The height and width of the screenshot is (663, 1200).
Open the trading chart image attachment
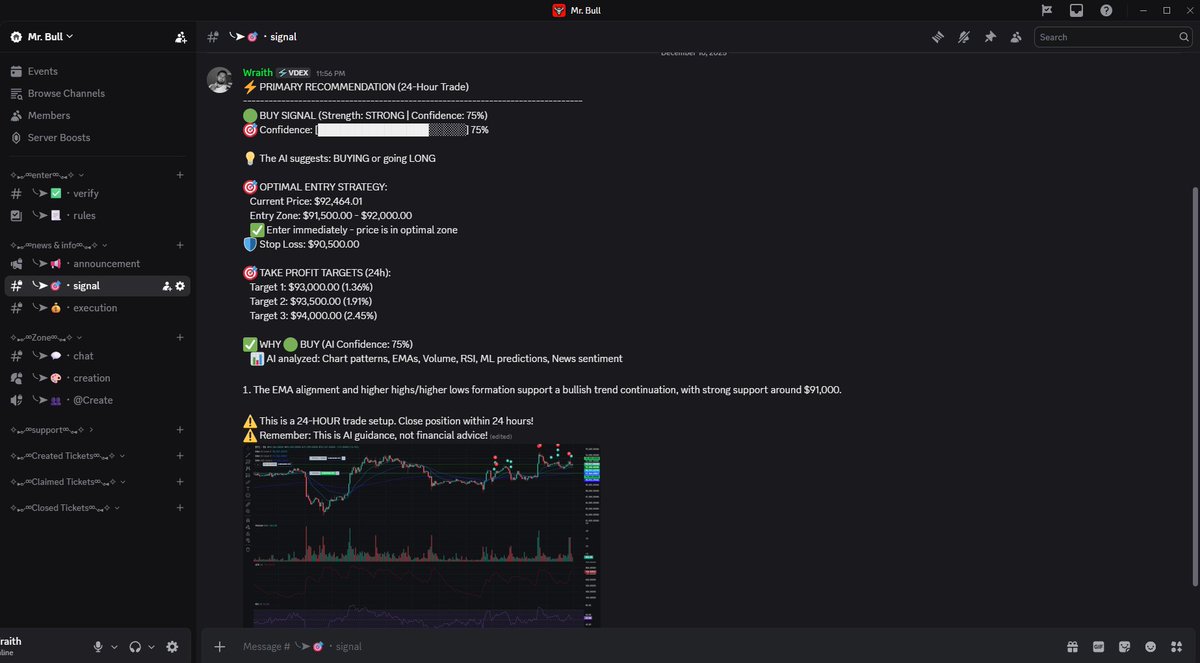point(422,535)
